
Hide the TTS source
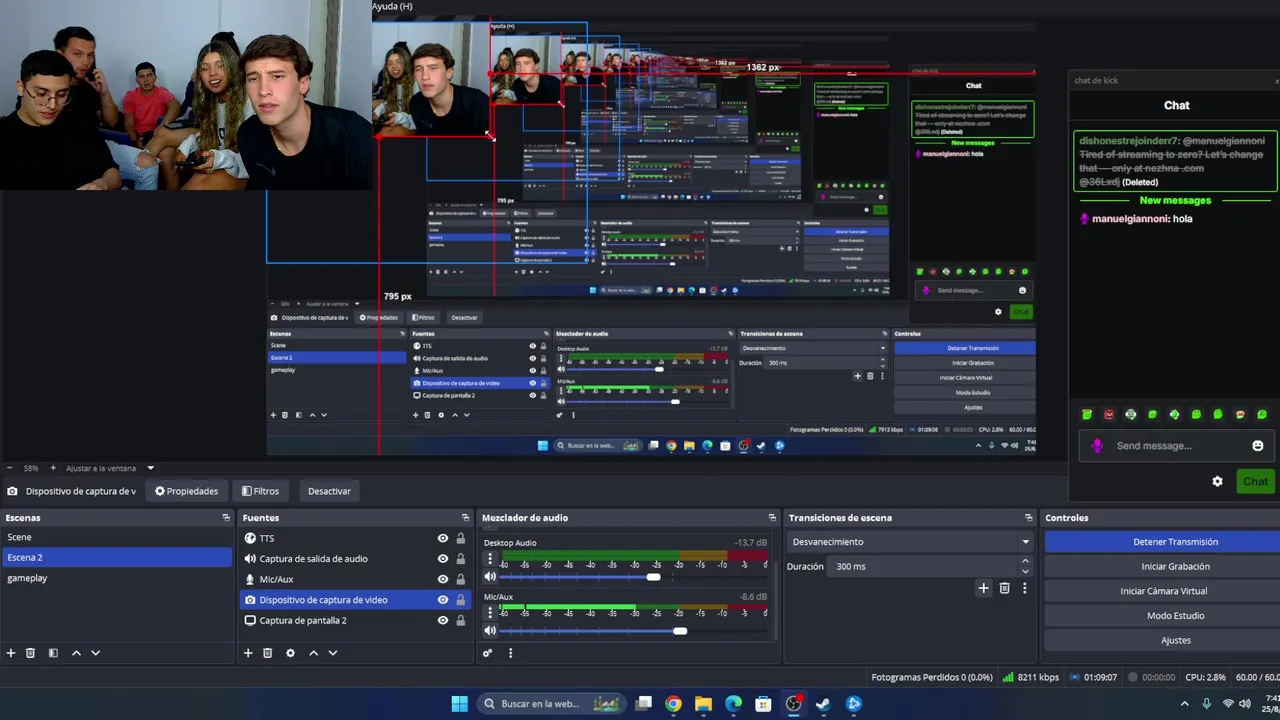point(443,538)
